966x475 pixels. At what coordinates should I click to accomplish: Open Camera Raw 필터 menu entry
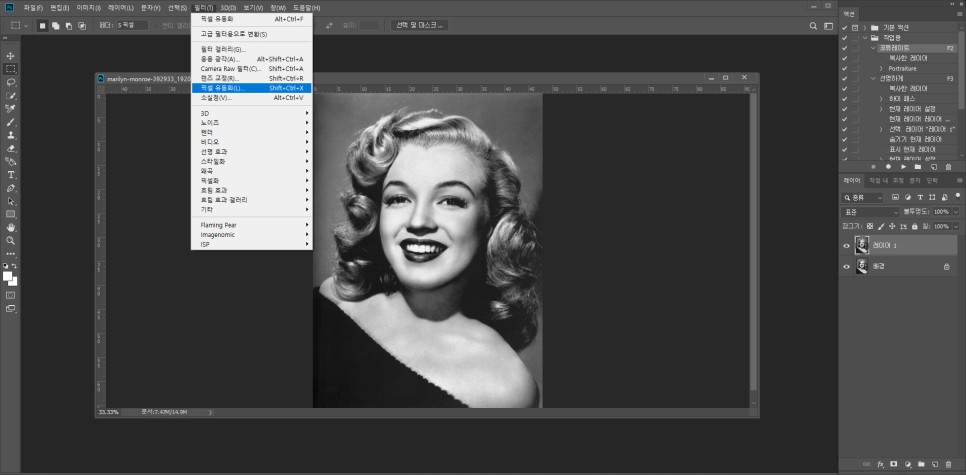[x=252, y=68]
